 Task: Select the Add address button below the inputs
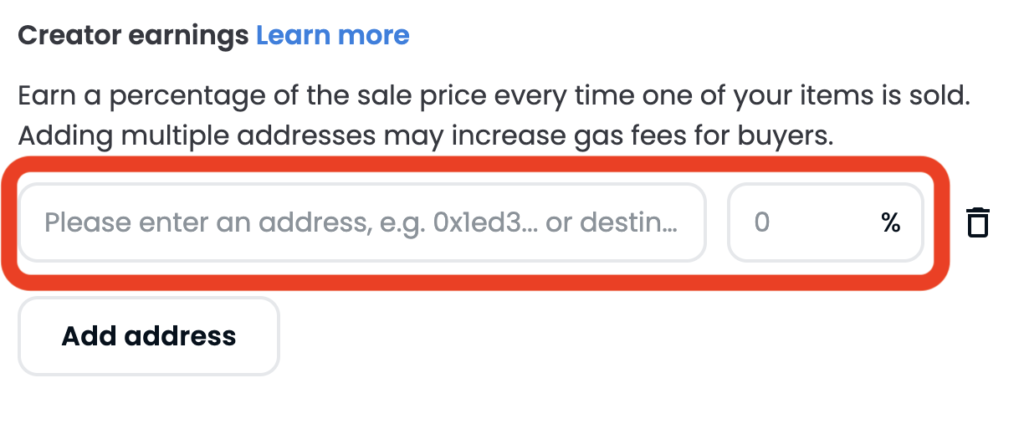(149, 336)
